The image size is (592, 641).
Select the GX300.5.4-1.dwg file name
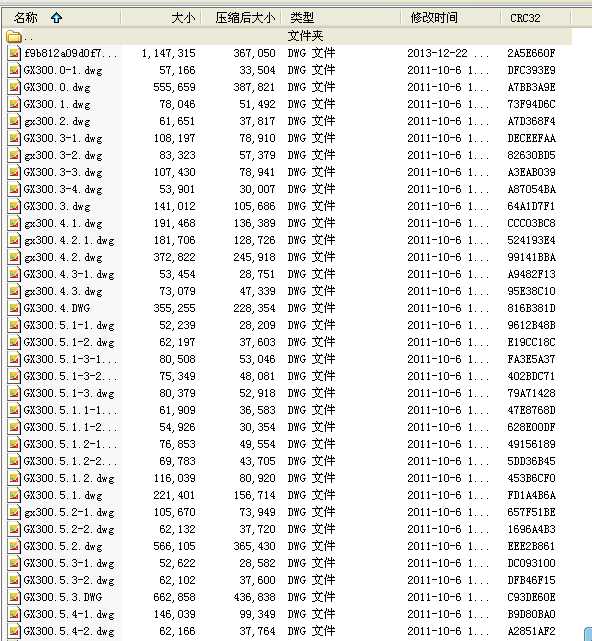coord(69,614)
